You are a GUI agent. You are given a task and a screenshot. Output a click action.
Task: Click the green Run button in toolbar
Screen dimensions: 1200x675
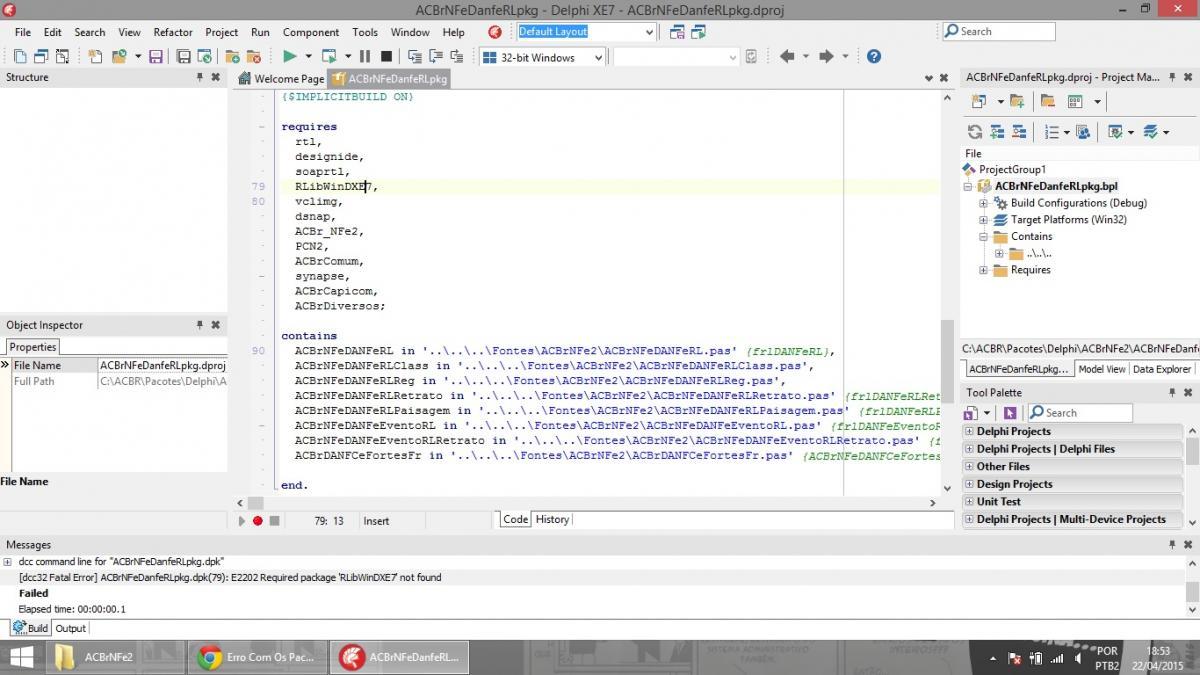289,57
